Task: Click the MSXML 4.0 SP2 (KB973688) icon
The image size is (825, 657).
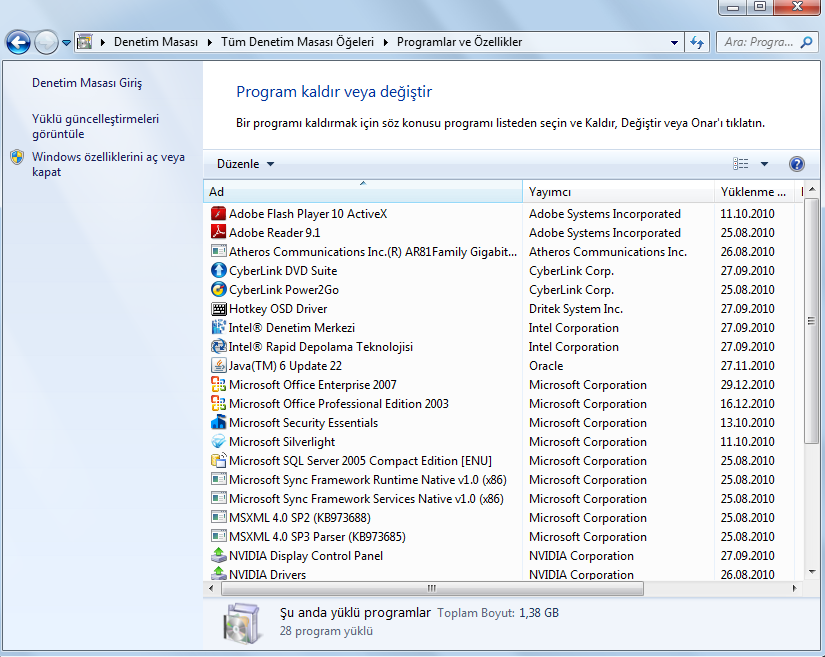Action: (218, 517)
